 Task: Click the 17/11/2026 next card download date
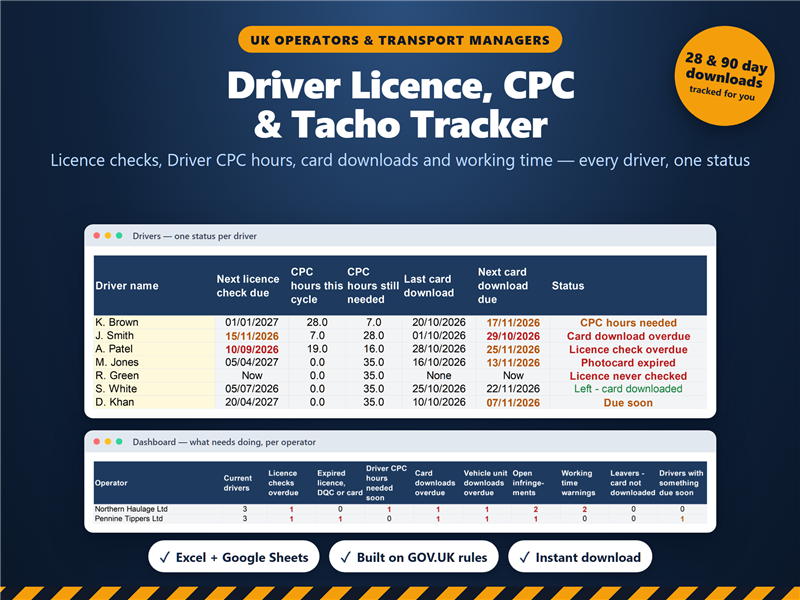513,322
